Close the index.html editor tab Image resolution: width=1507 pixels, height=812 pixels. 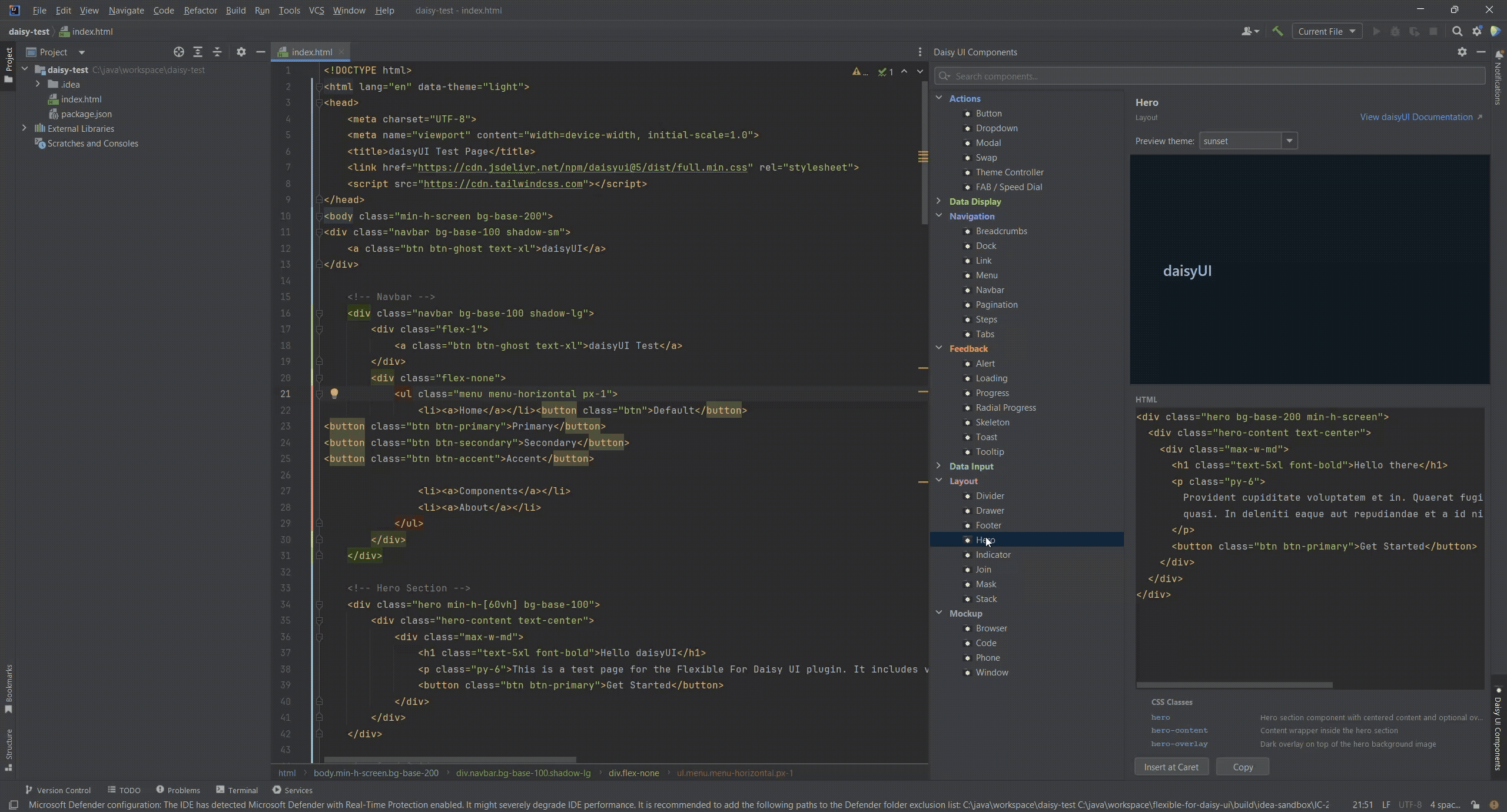[341, 52]
